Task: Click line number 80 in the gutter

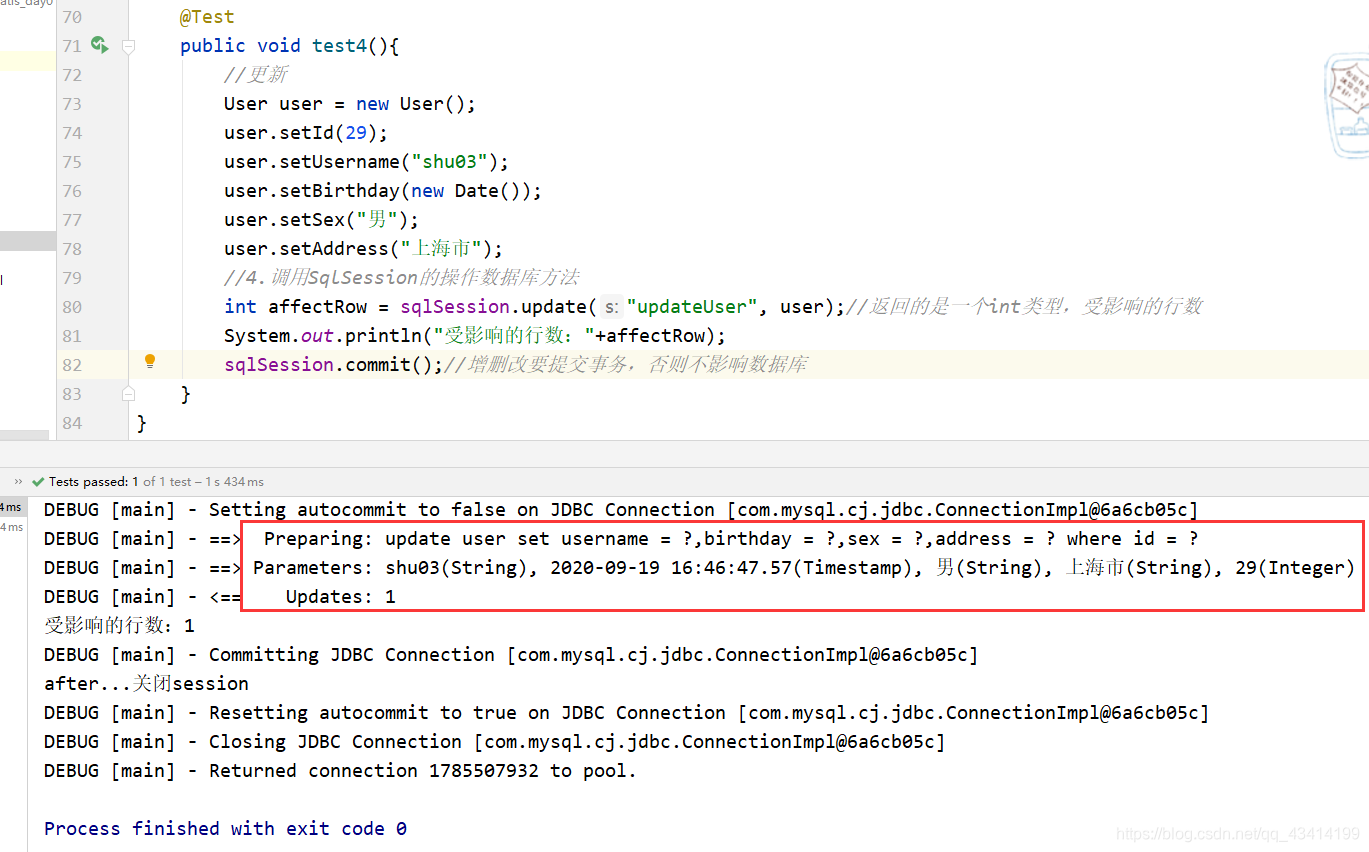Action: [72, 307]
